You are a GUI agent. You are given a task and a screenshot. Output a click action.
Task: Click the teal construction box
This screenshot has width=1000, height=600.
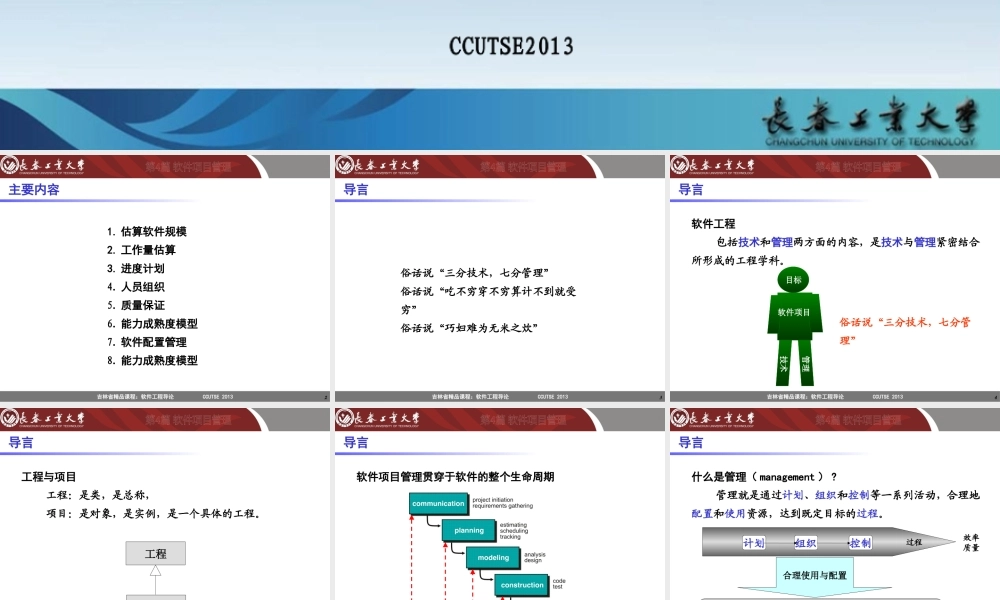pos(522,585)
